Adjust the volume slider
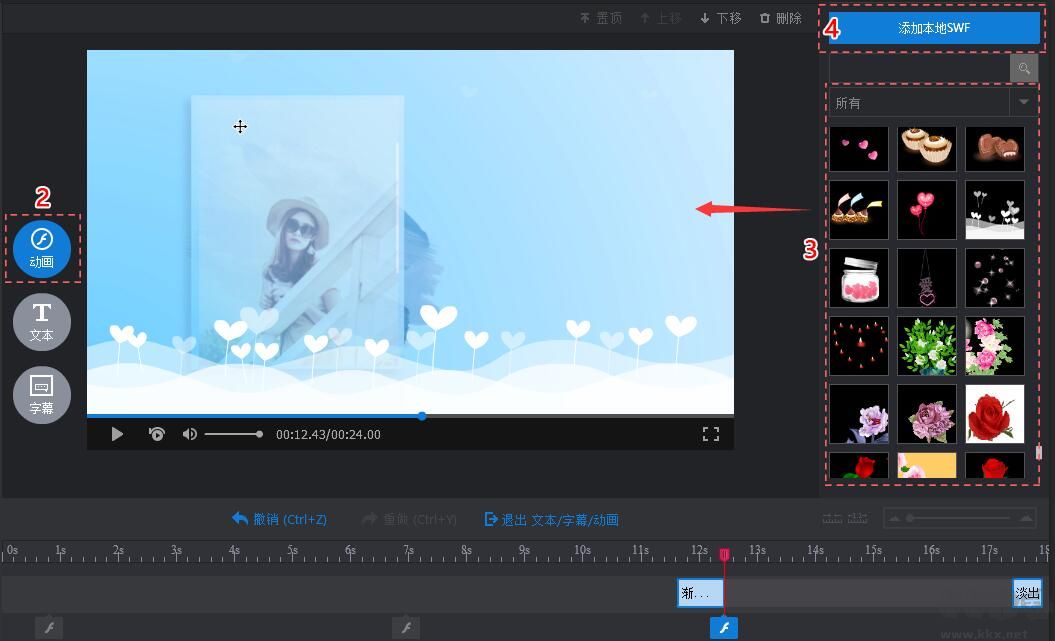Image resolution: width=1055 pixels, height=641 pixels. coord(233,434)
